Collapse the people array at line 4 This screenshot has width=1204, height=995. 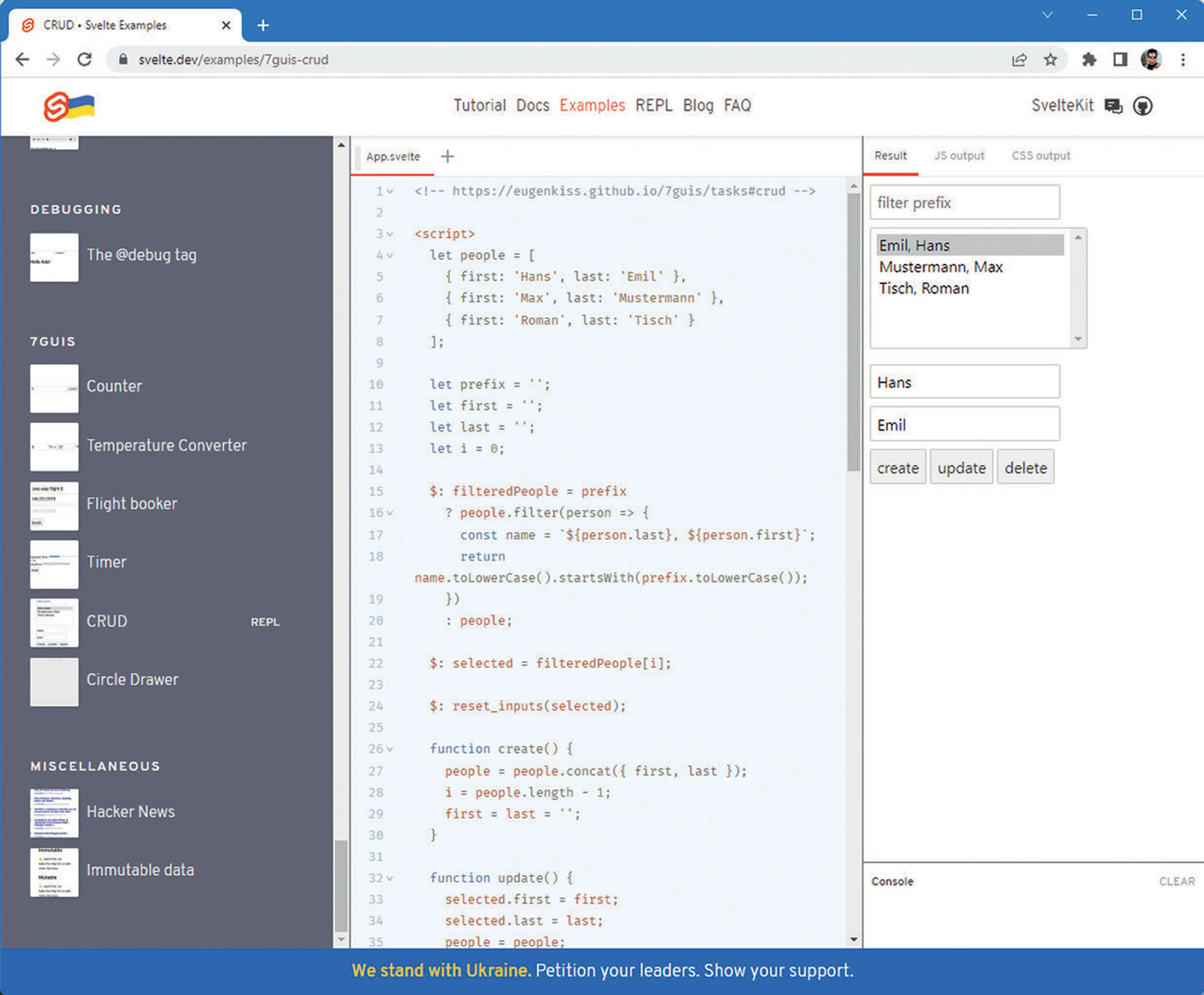[x=390, y=256]
